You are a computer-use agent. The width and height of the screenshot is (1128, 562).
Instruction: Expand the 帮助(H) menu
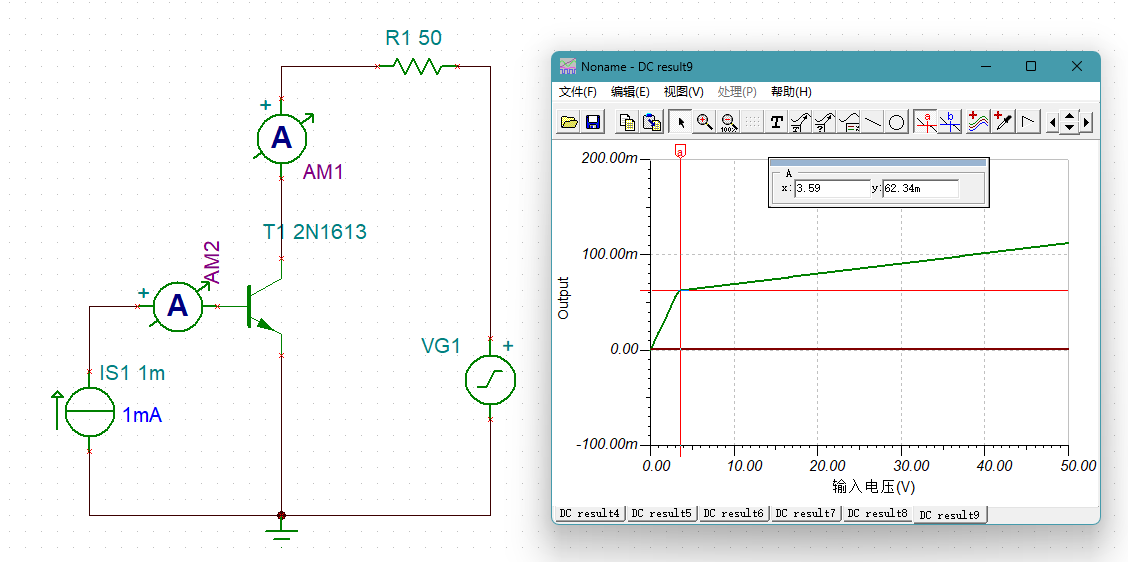click(791, 92)
